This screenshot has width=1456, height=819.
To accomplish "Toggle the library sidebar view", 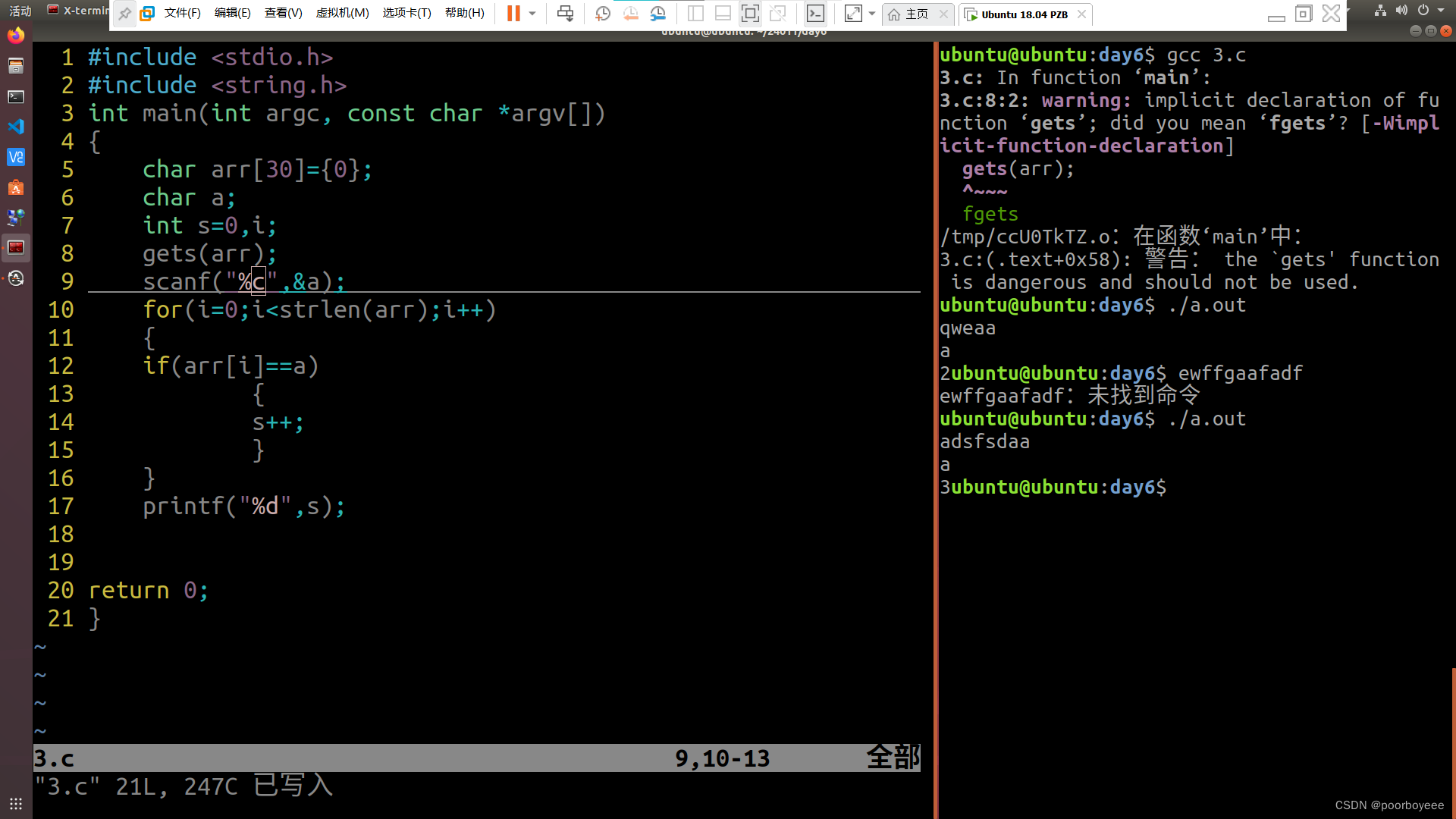I will (x=695, y=13).
